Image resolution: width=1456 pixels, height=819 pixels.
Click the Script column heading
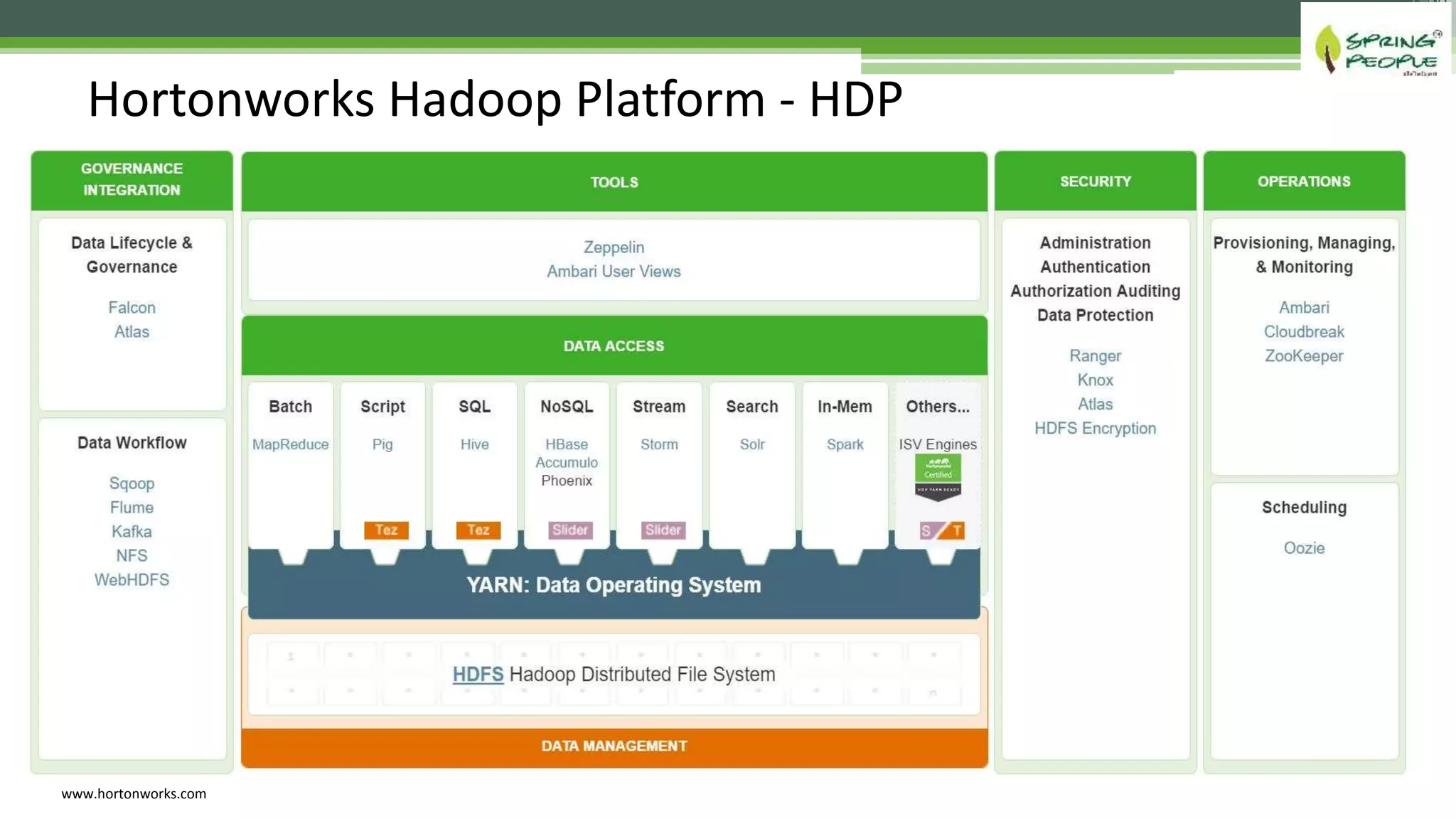(x=382, y=407)
